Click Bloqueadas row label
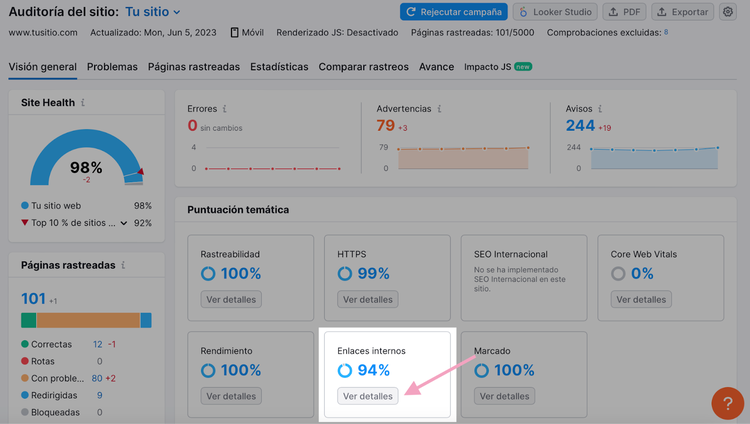 55,413
